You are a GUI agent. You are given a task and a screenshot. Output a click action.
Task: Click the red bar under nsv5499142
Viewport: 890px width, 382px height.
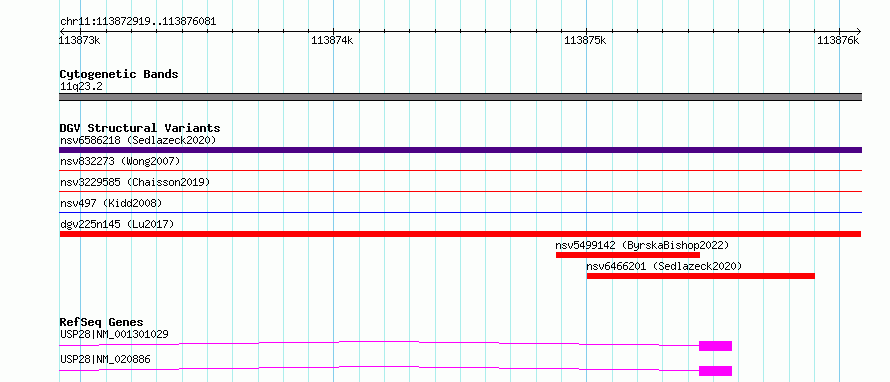click(628, 255)
